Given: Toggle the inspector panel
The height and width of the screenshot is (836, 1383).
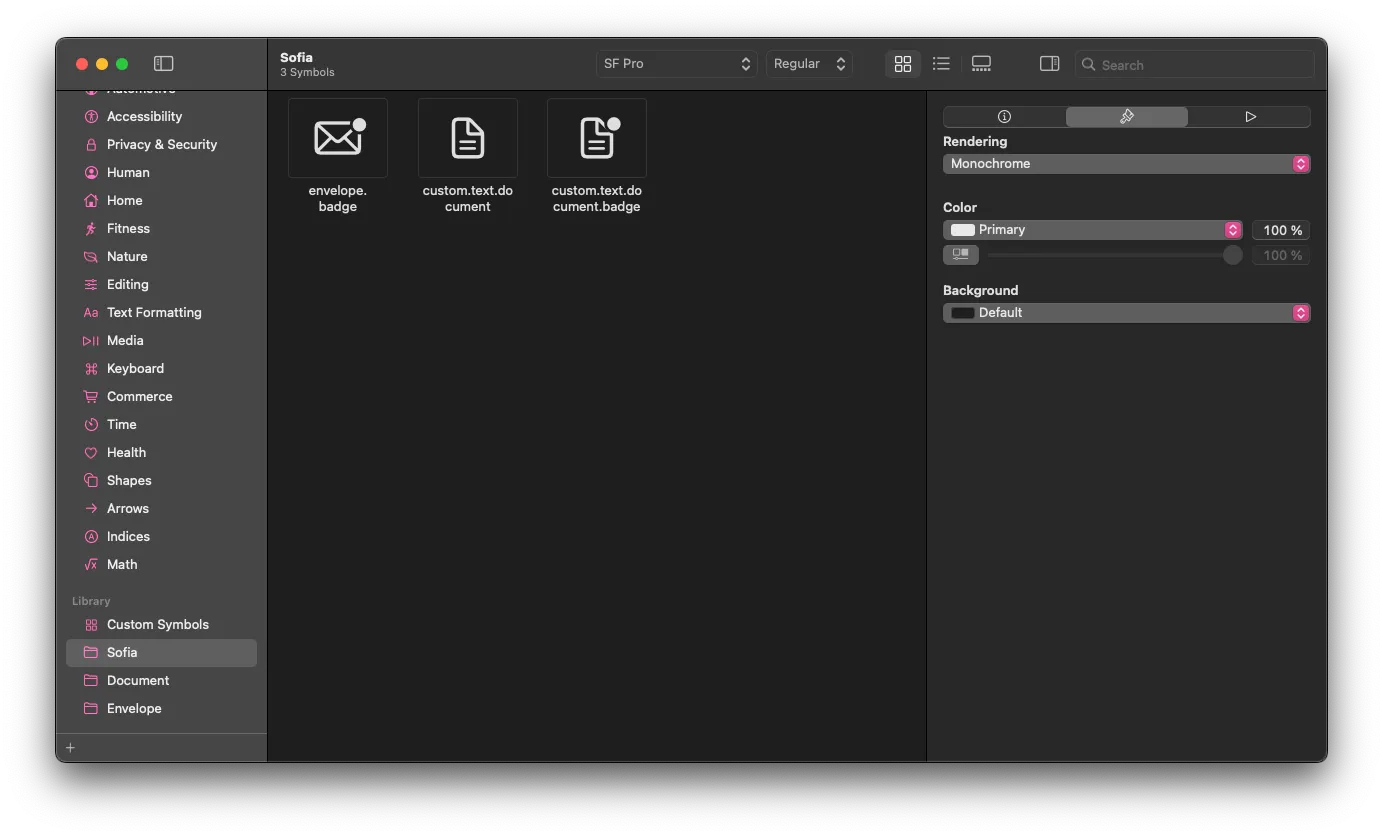Looking at the screenshot, I should (1049, 64).
